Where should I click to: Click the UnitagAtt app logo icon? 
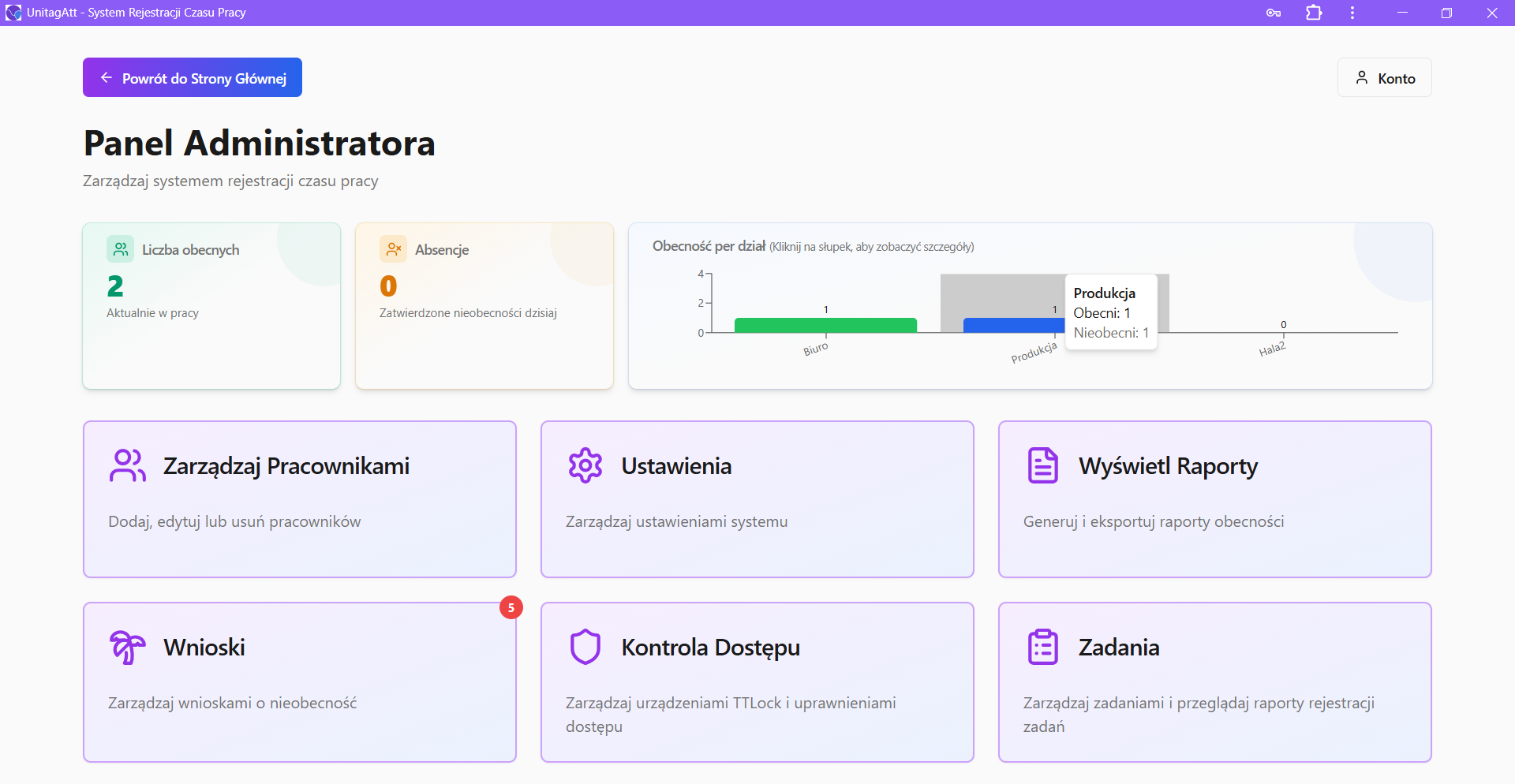coord(13,13)
